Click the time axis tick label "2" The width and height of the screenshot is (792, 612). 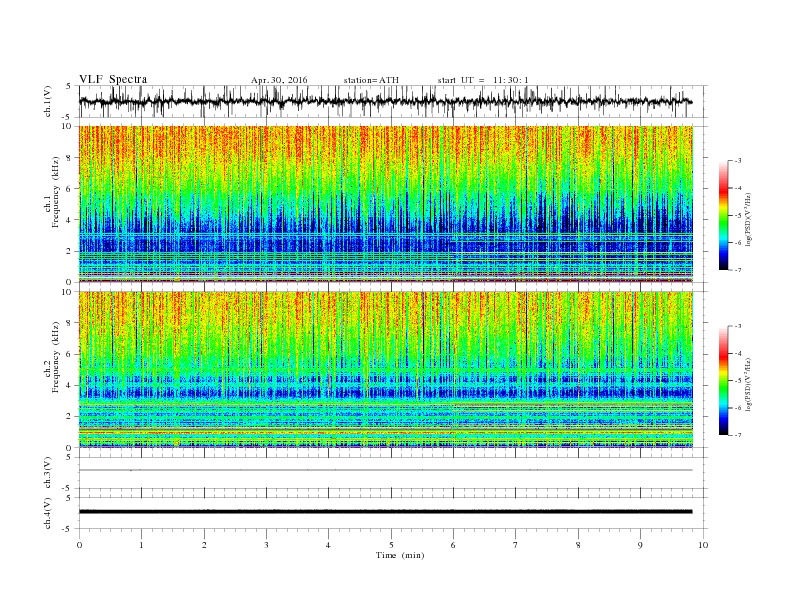point(204,545)
